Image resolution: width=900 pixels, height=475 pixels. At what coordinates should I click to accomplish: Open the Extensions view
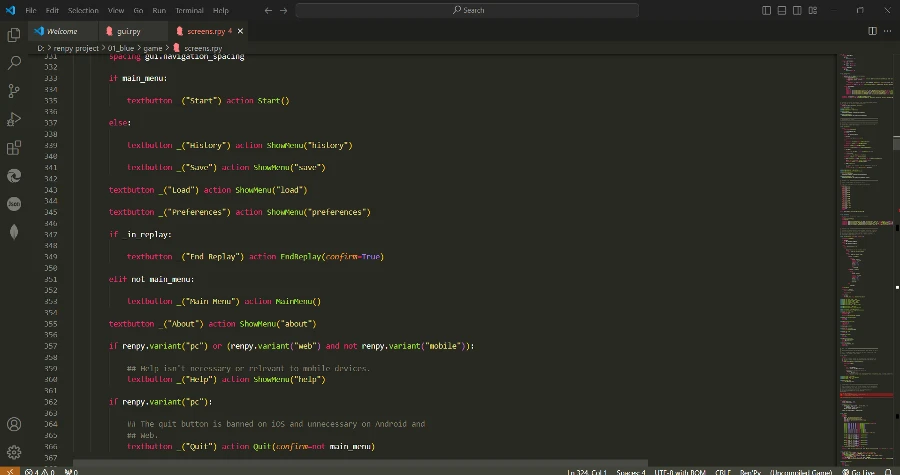click(x=14, y=148)
